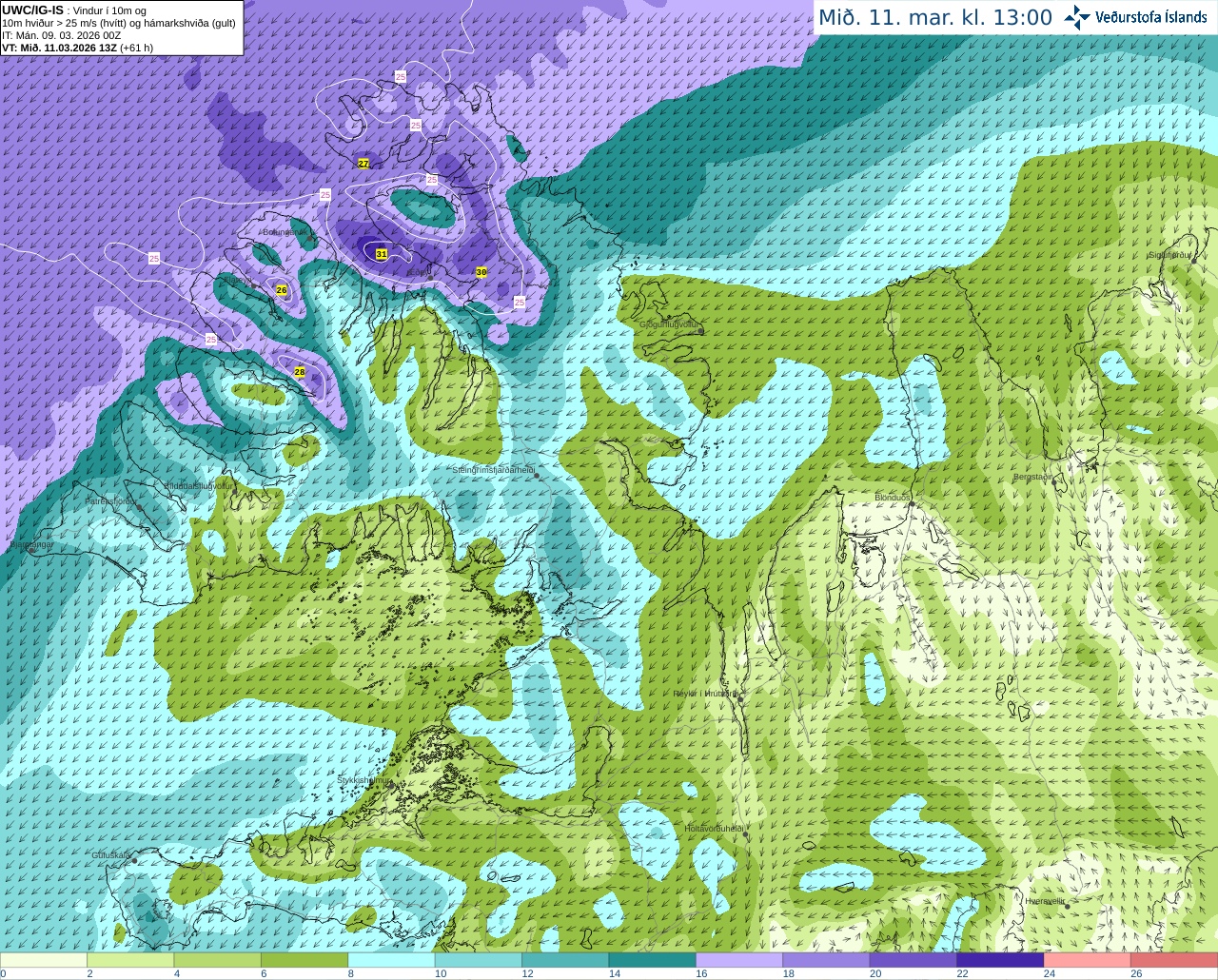Click the yellow gust label 30

coord(481,272)
